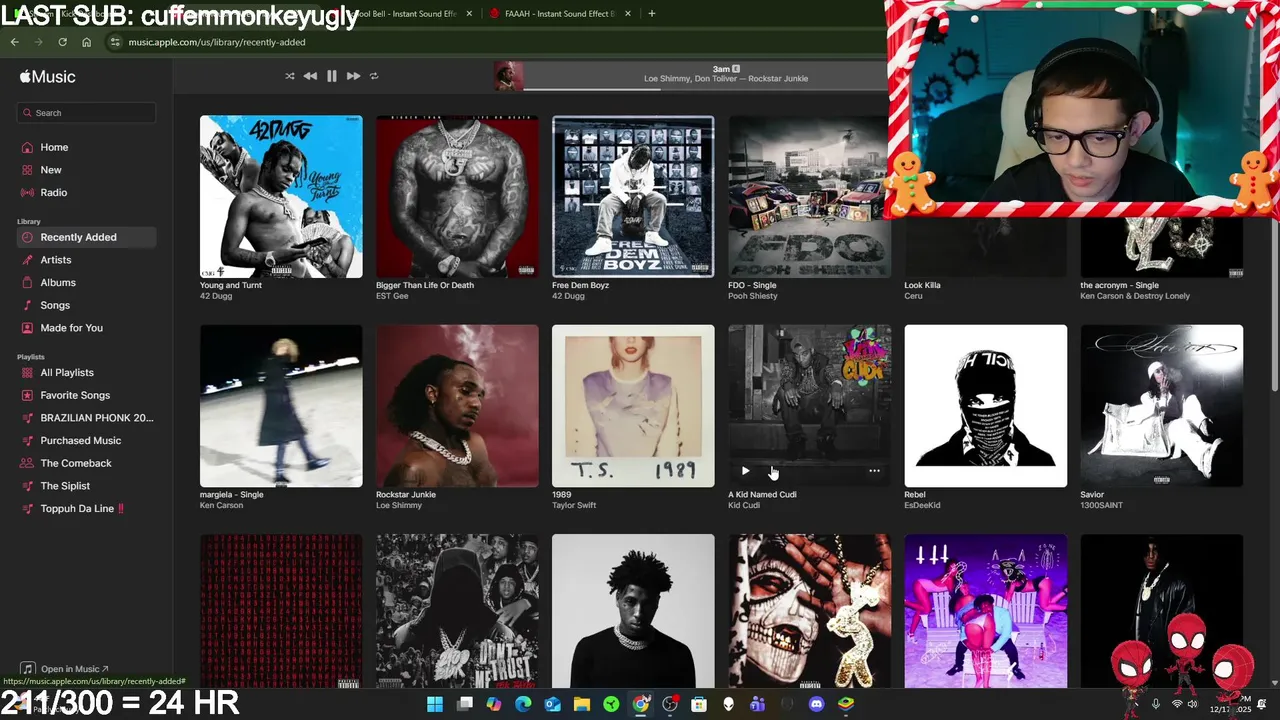The height and width of the screenshot is (720, 1280).
Task: Play A Kid Named Cudi with its play button
Action: [745, 471]
